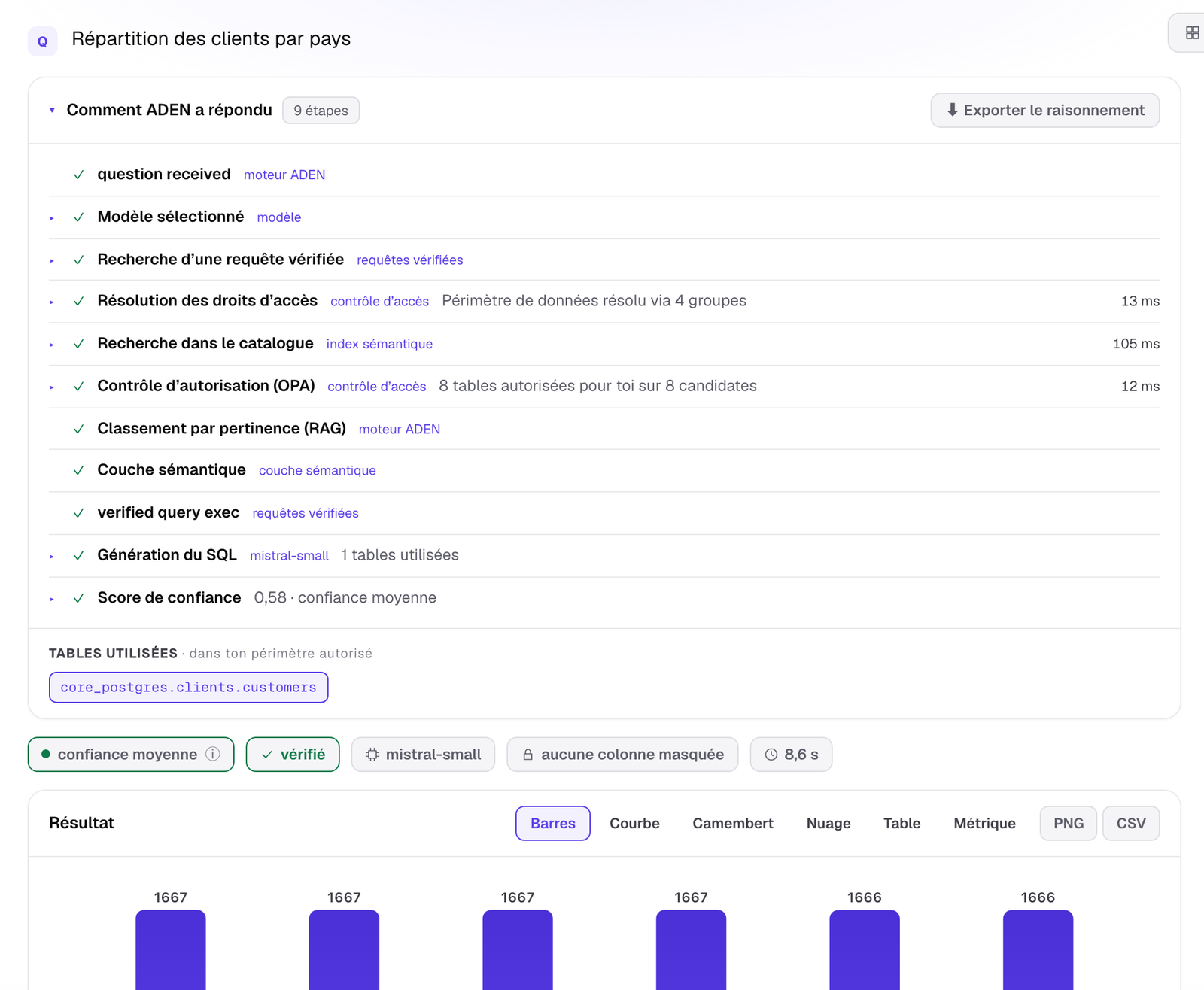Click the modèle tag link
The image size is (1204, 990).
point(279,217)
